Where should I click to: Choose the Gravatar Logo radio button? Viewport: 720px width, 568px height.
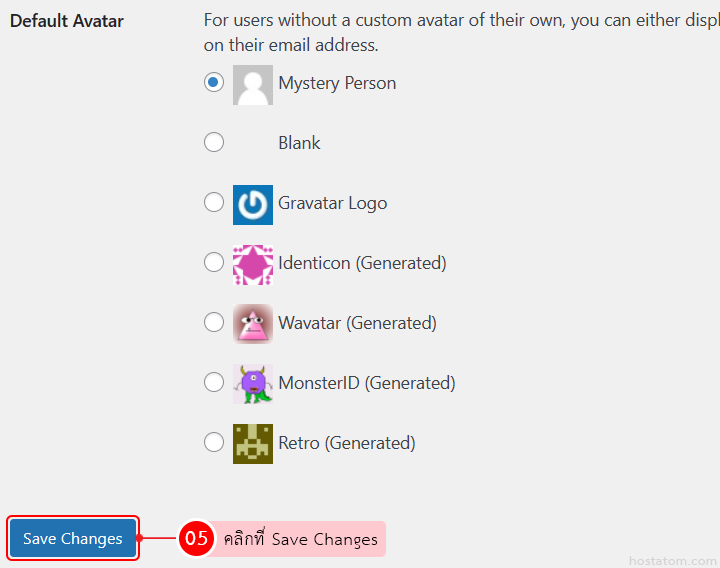point(214,203)
